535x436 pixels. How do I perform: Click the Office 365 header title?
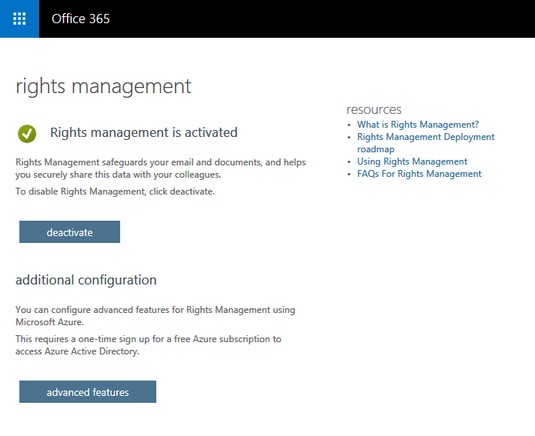(81, 19)
